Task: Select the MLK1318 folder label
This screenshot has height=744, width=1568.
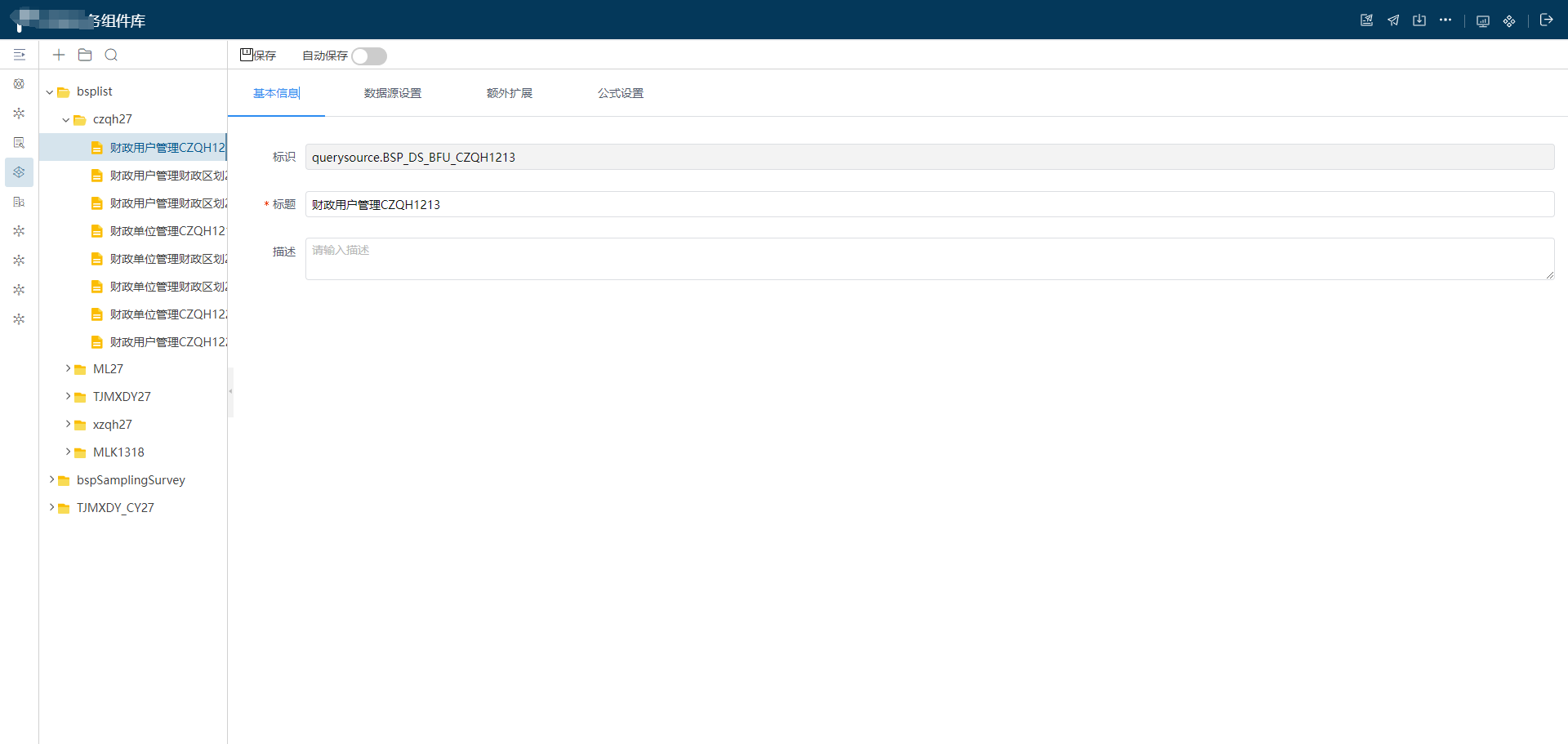Action: (x=118, y=452)
